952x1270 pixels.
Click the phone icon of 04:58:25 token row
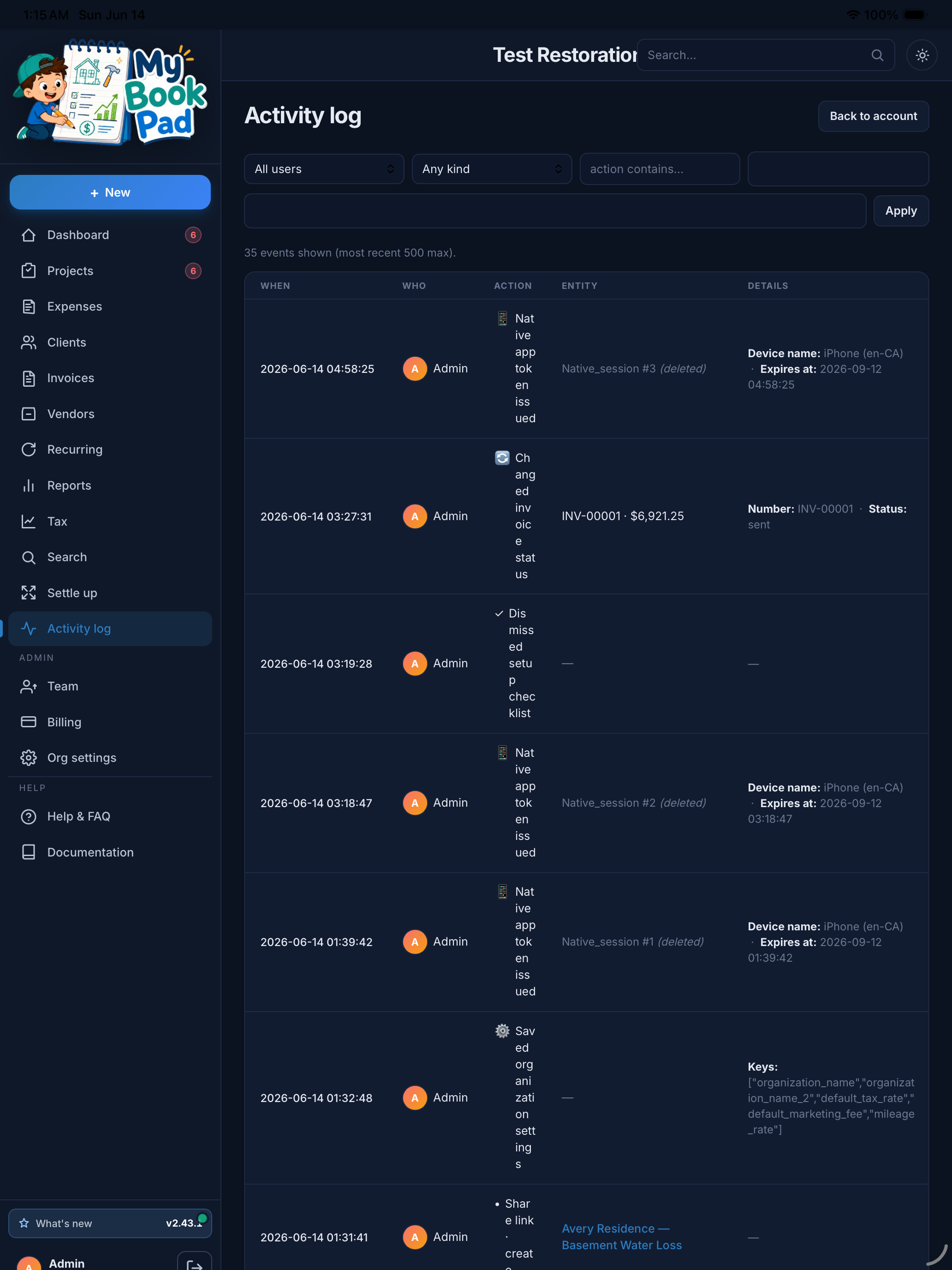[x=502, y=318]
